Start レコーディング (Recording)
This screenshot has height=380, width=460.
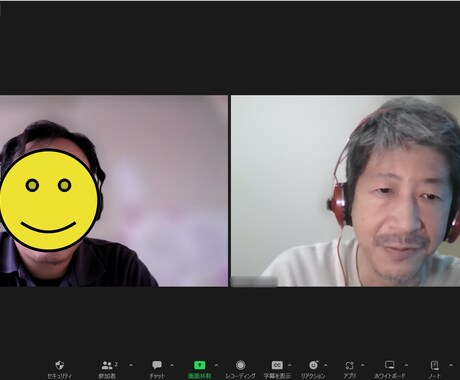click(240, 365)
